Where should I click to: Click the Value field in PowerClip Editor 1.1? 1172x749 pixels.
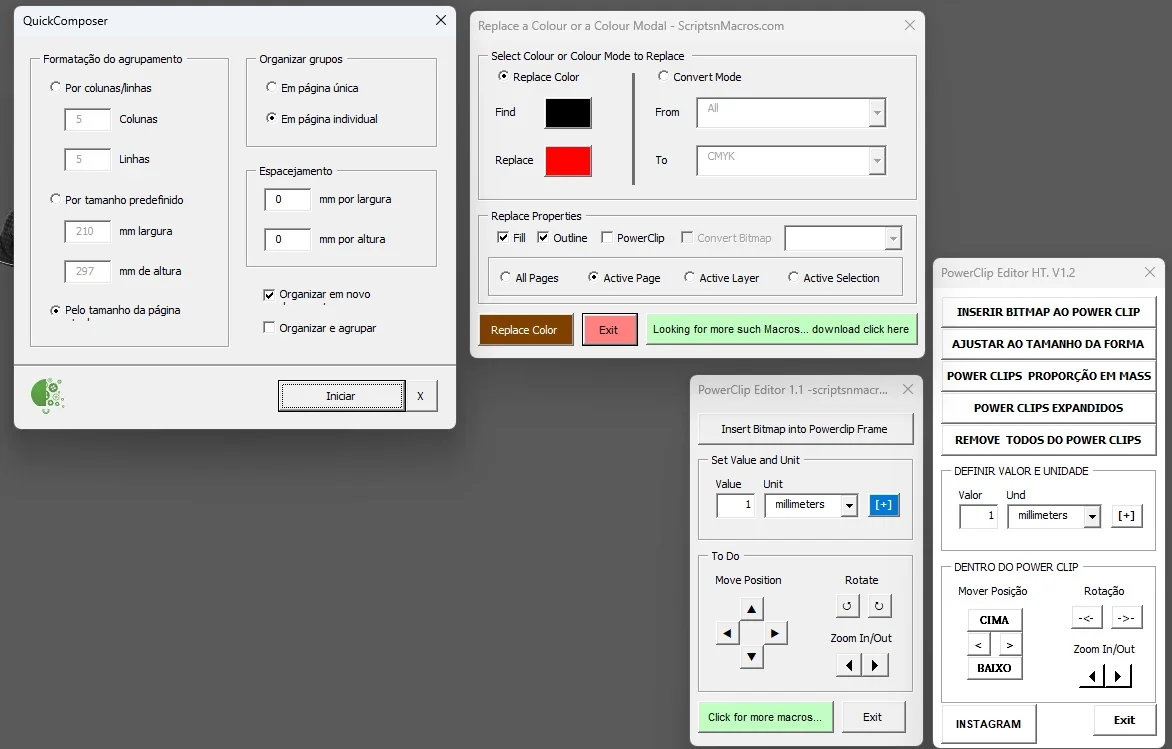735,505
